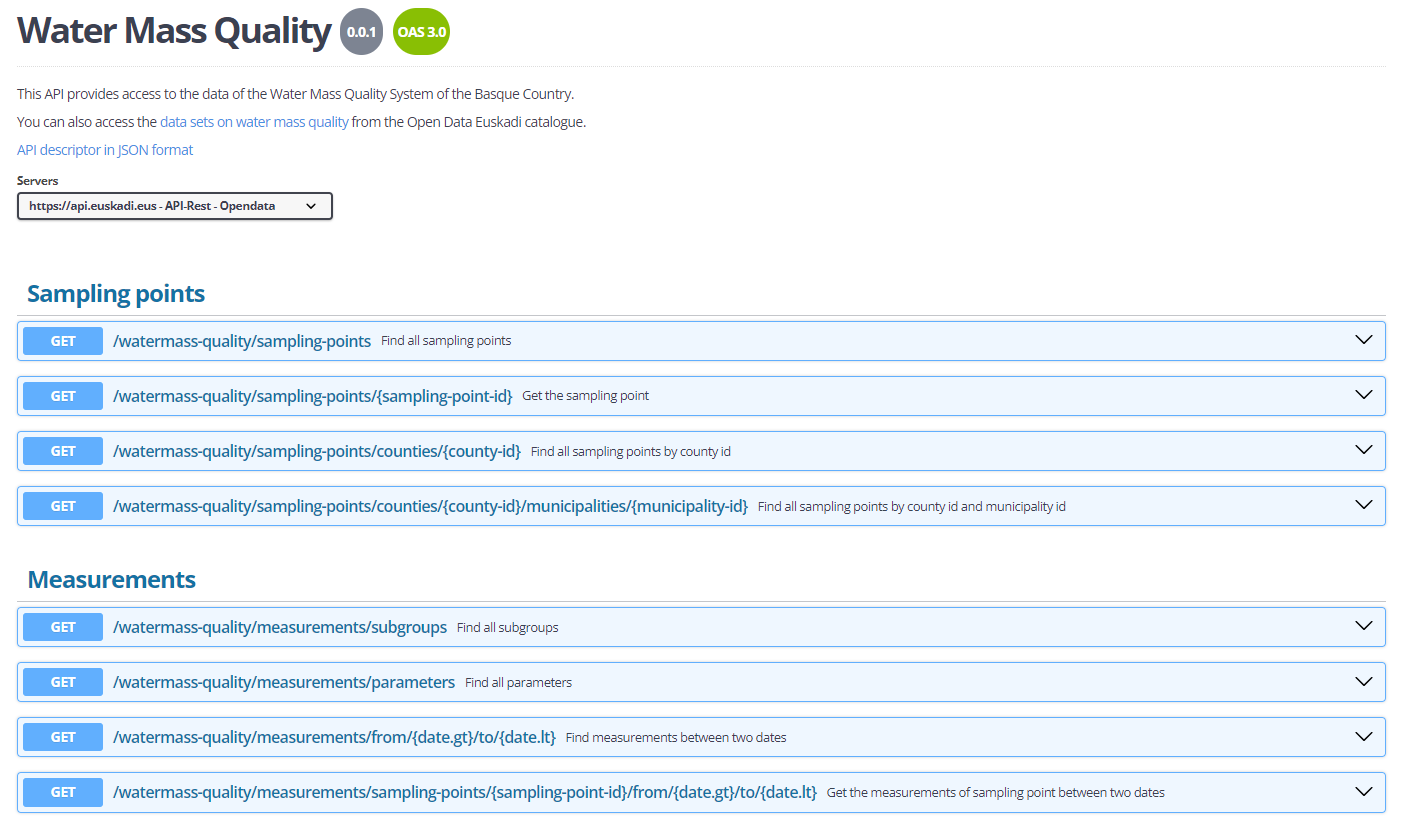Click GET button for /watermass-quality/sampling-points
1403x826 pixels.
[x=63, y=341]
